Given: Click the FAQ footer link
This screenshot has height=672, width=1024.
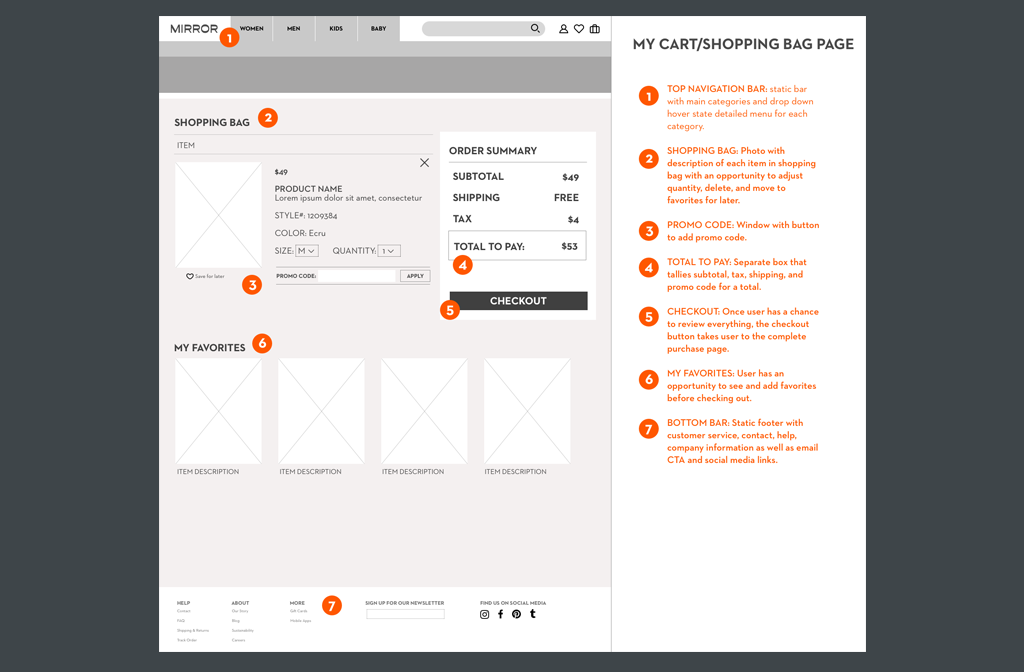Looking at the screenshot, I should (x=181, y=621).
